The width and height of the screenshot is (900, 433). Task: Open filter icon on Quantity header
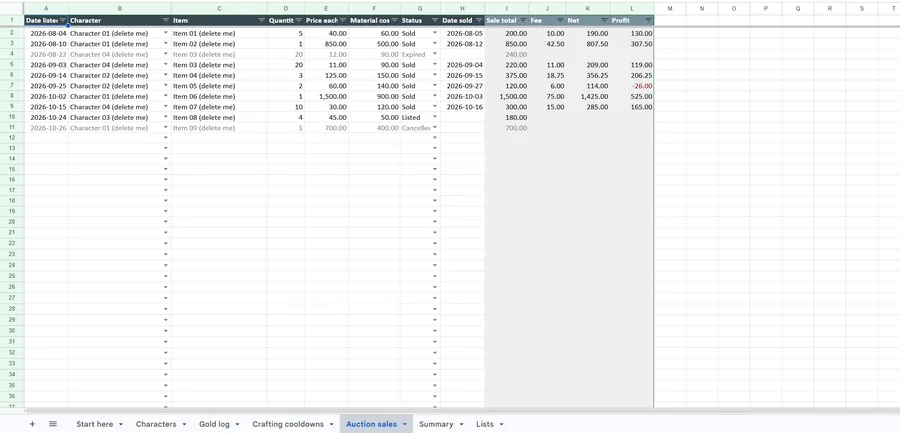299,20
